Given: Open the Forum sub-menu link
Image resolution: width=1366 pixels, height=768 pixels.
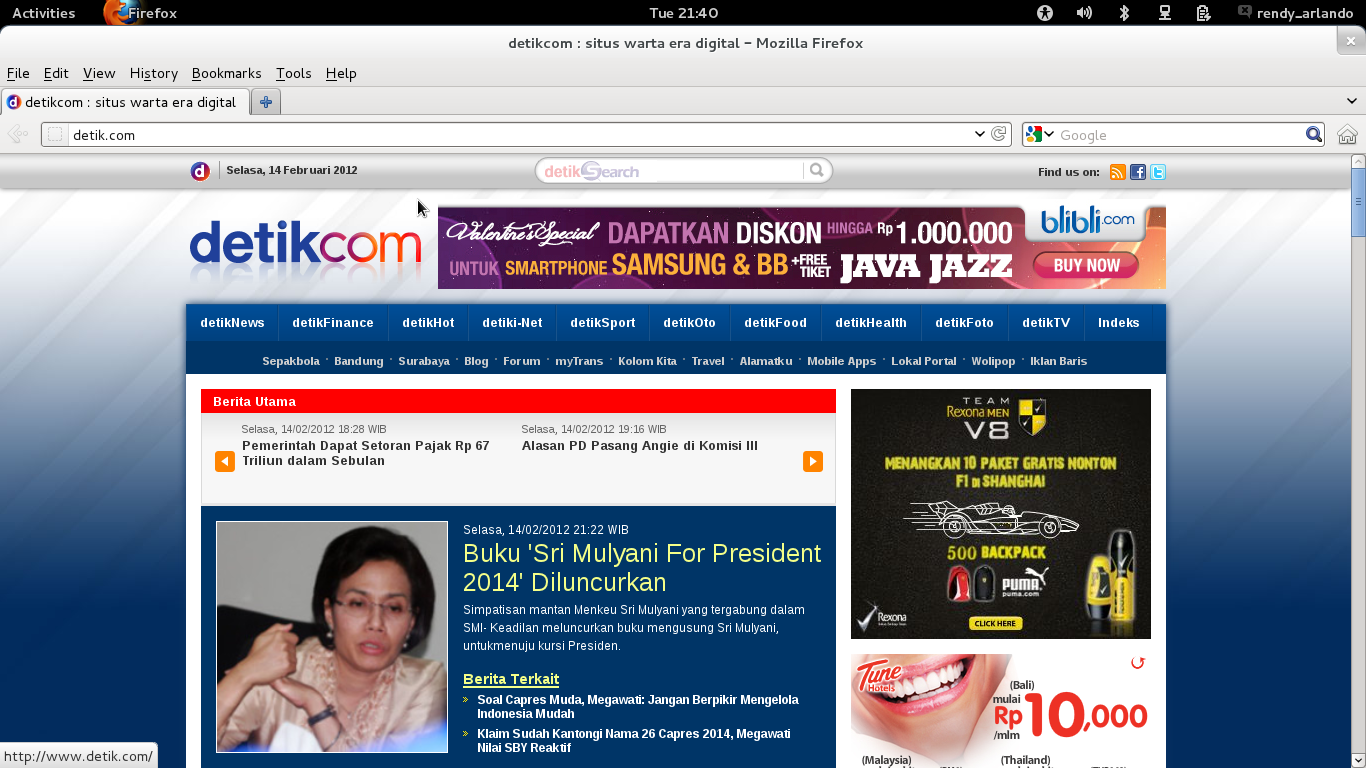Looking at the screenshot, I should (x=521, y=361).
